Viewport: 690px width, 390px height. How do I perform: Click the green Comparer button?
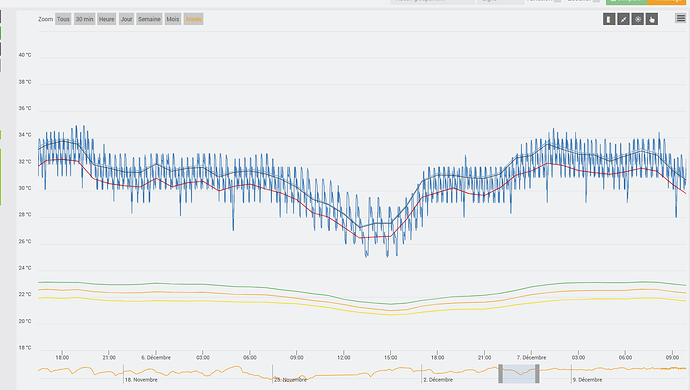pyautogui.click(x=626, y=2)
